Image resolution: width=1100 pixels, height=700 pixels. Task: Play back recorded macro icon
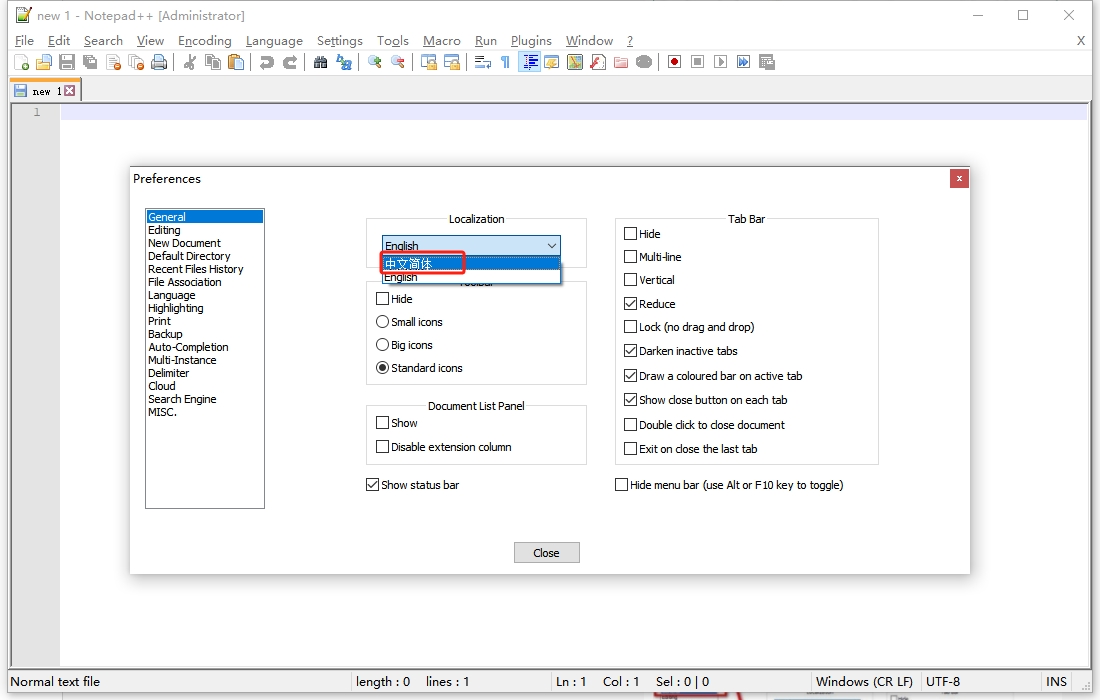[720, 62]
